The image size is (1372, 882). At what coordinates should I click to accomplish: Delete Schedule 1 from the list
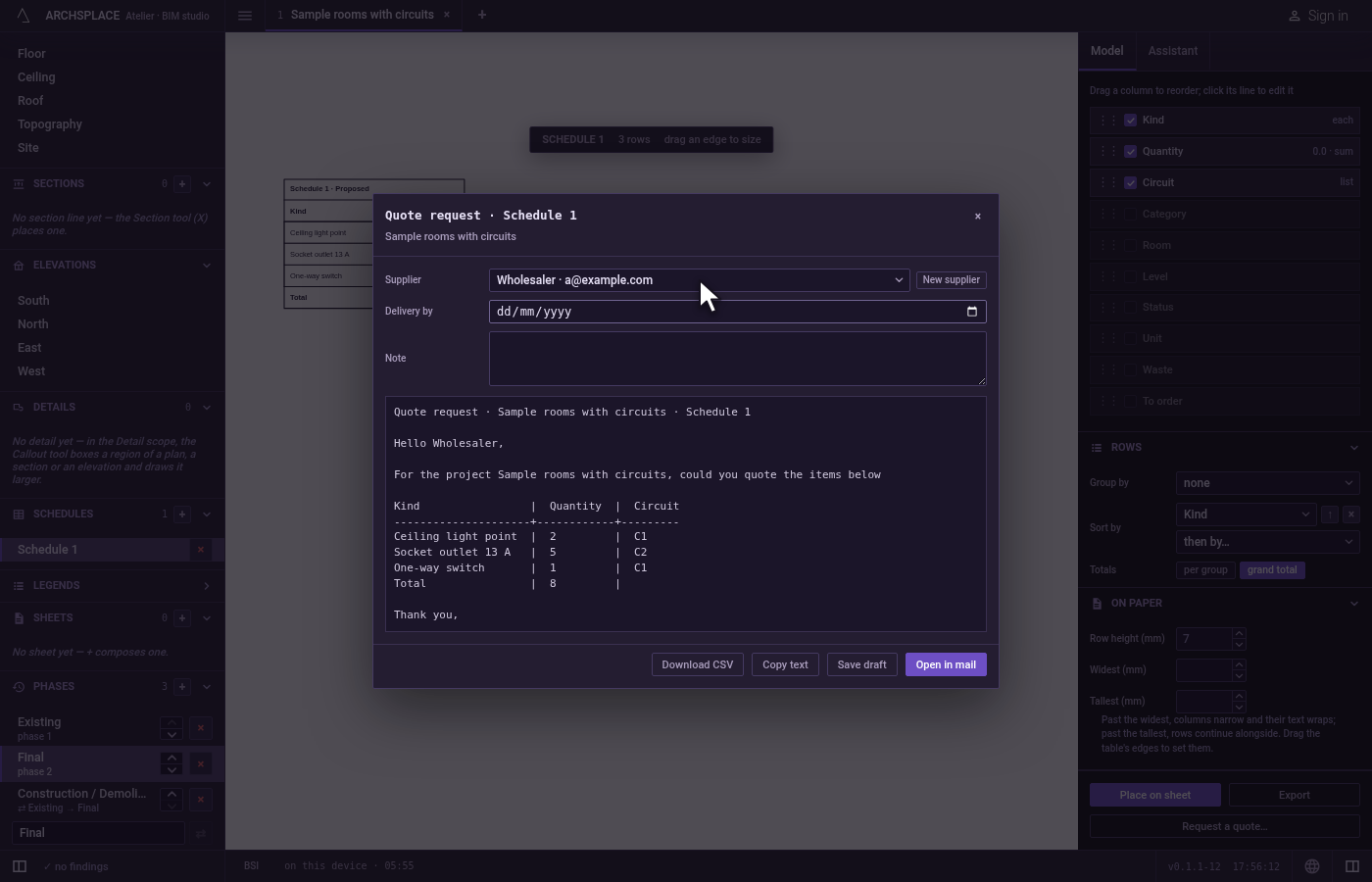coord(201,550)
